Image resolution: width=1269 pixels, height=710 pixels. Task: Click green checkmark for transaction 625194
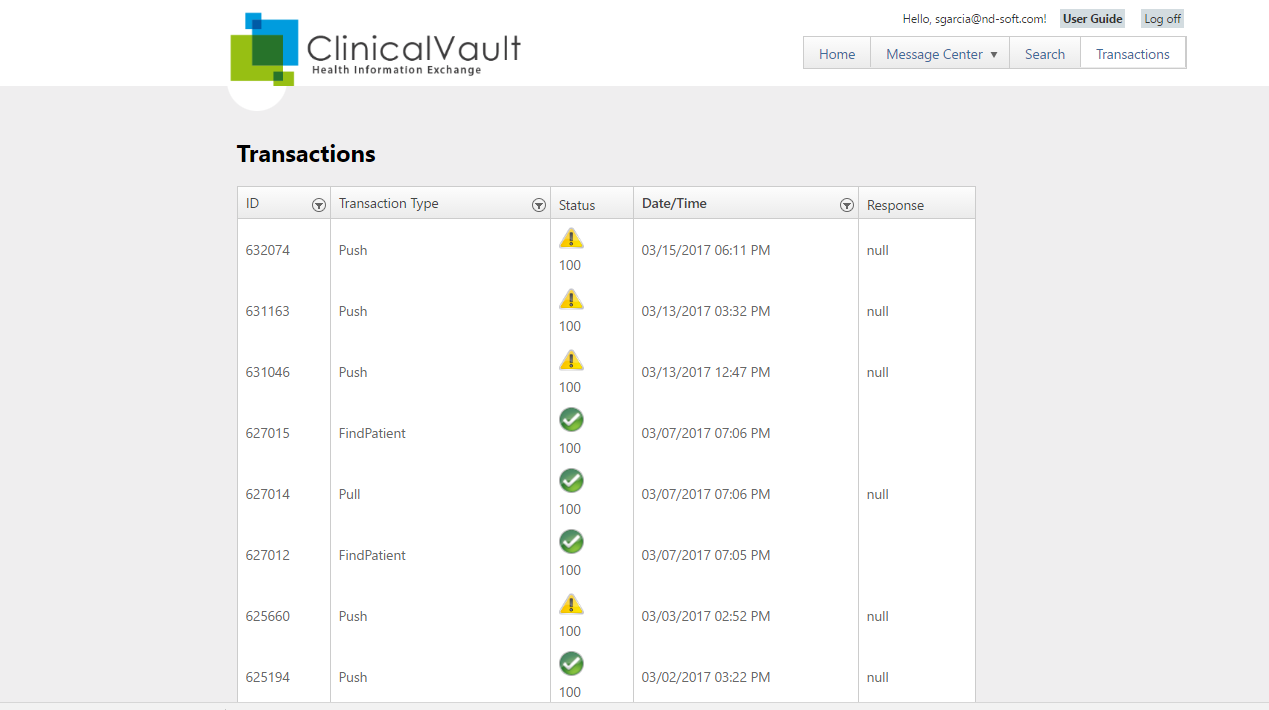(571, 664)
